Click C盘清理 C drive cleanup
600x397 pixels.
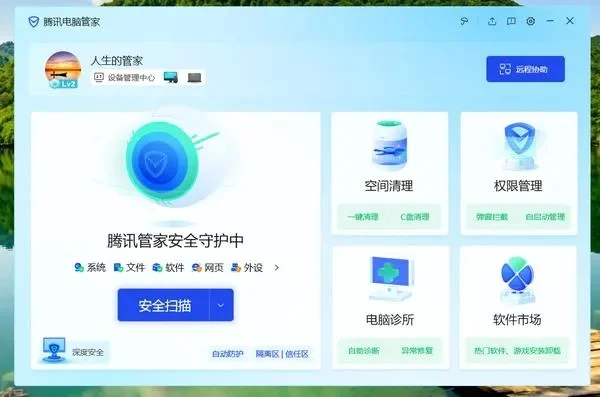pyautogui.click(x=415, y=217)
